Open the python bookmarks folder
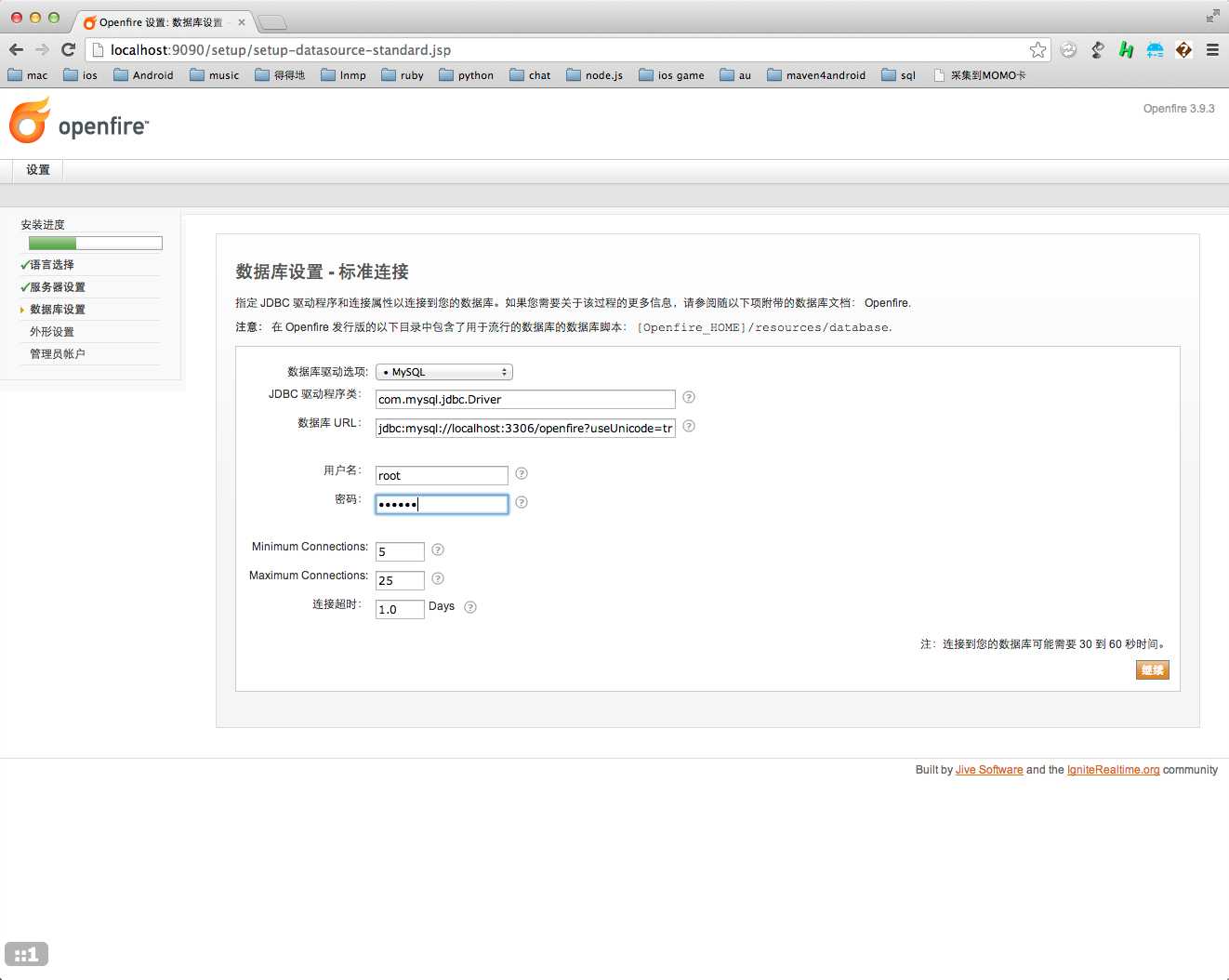Viewport: 1229px width, 980px height. point(466,75)
